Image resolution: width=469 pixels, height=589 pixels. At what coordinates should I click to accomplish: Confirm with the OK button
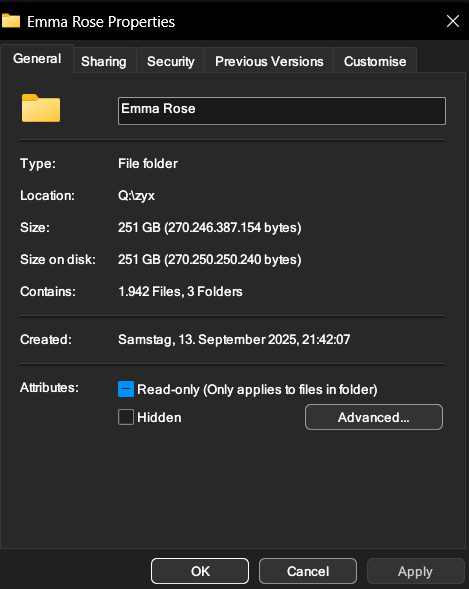200,571
